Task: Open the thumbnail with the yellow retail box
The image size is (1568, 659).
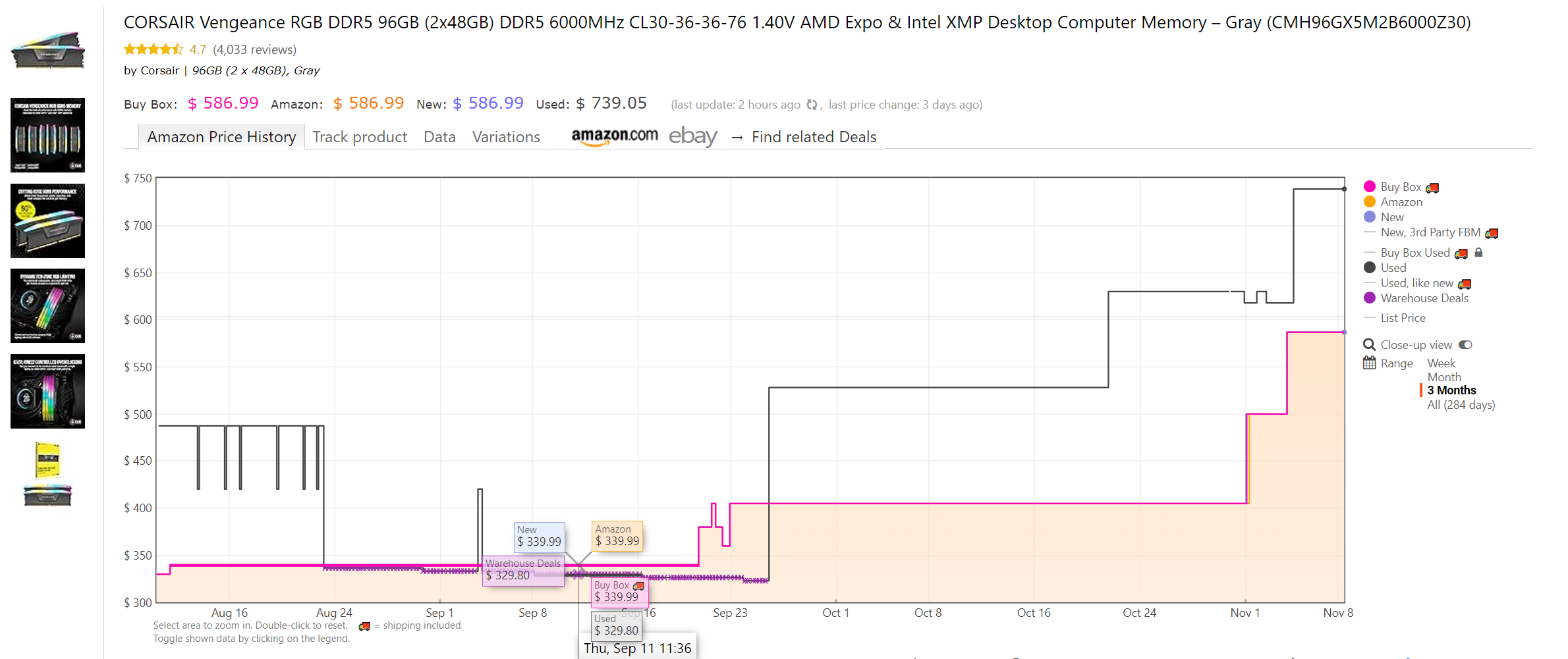Action: (48, 474)
